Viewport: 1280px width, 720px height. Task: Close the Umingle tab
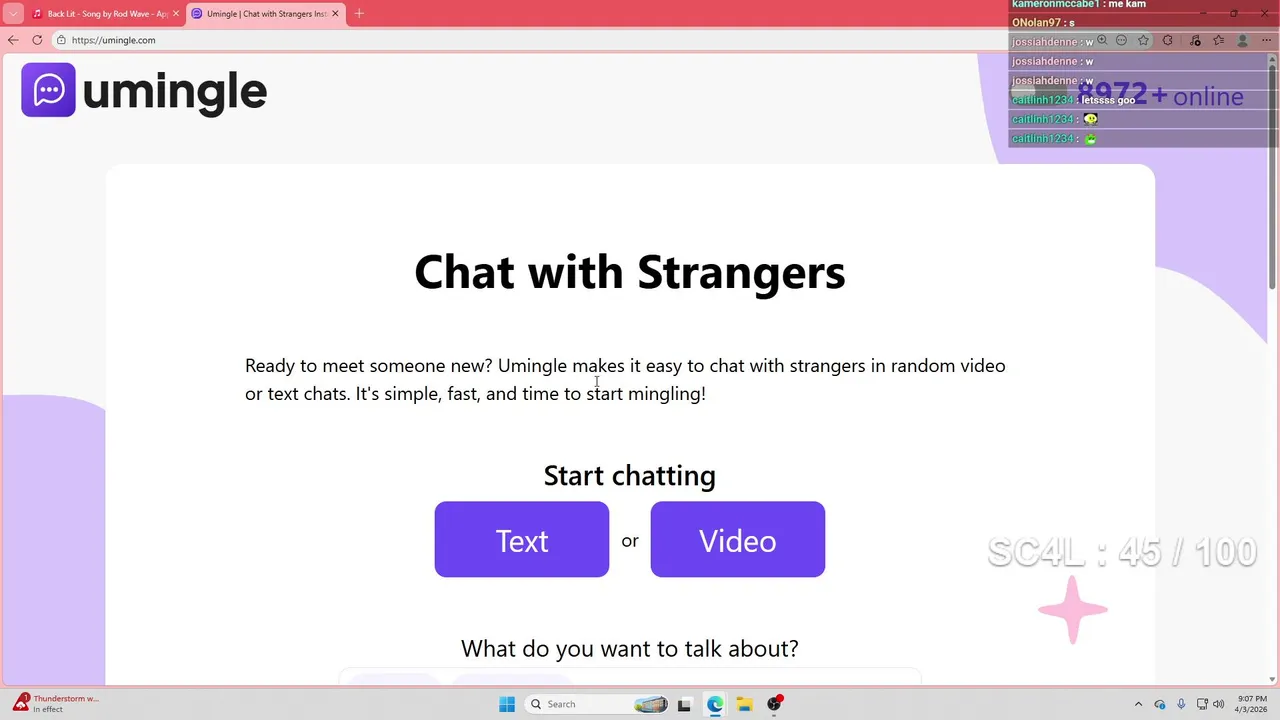(335, 14)
